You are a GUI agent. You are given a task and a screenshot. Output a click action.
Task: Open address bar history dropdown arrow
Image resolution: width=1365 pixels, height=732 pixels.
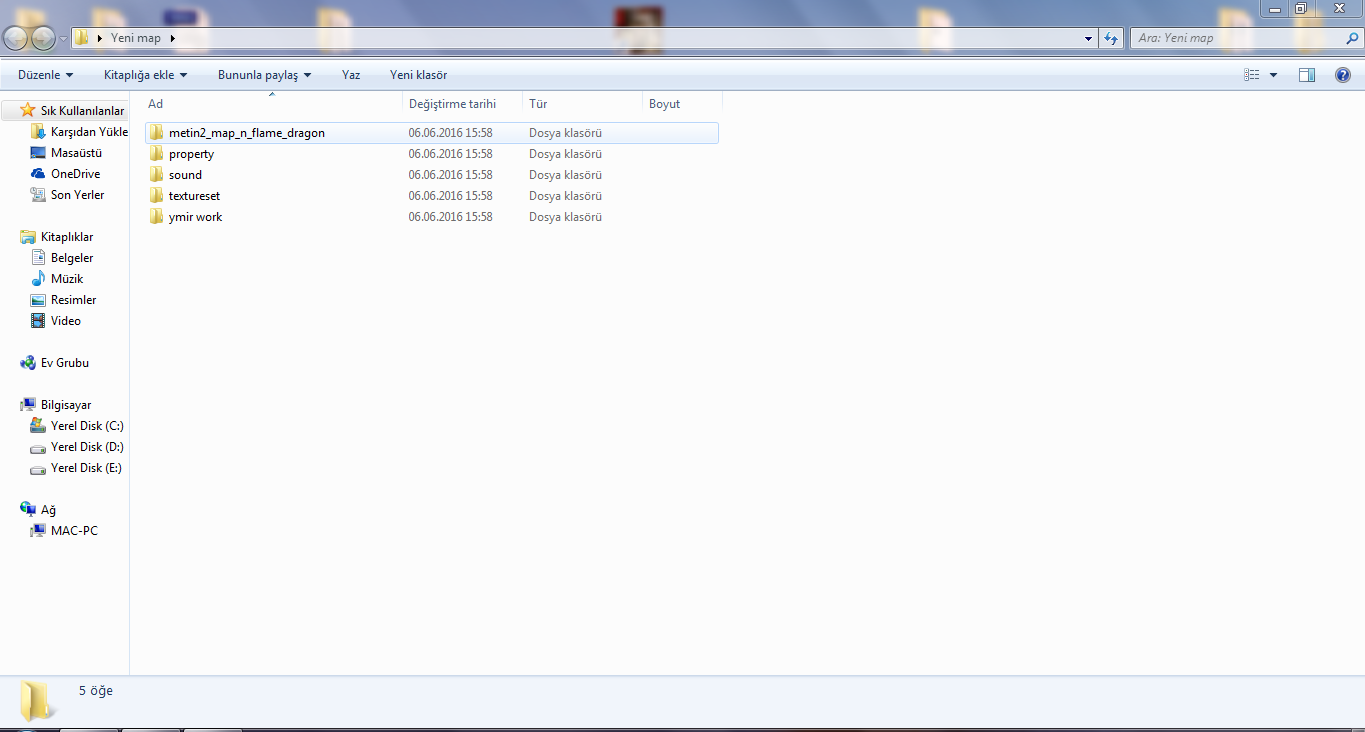coord(1089,38)
